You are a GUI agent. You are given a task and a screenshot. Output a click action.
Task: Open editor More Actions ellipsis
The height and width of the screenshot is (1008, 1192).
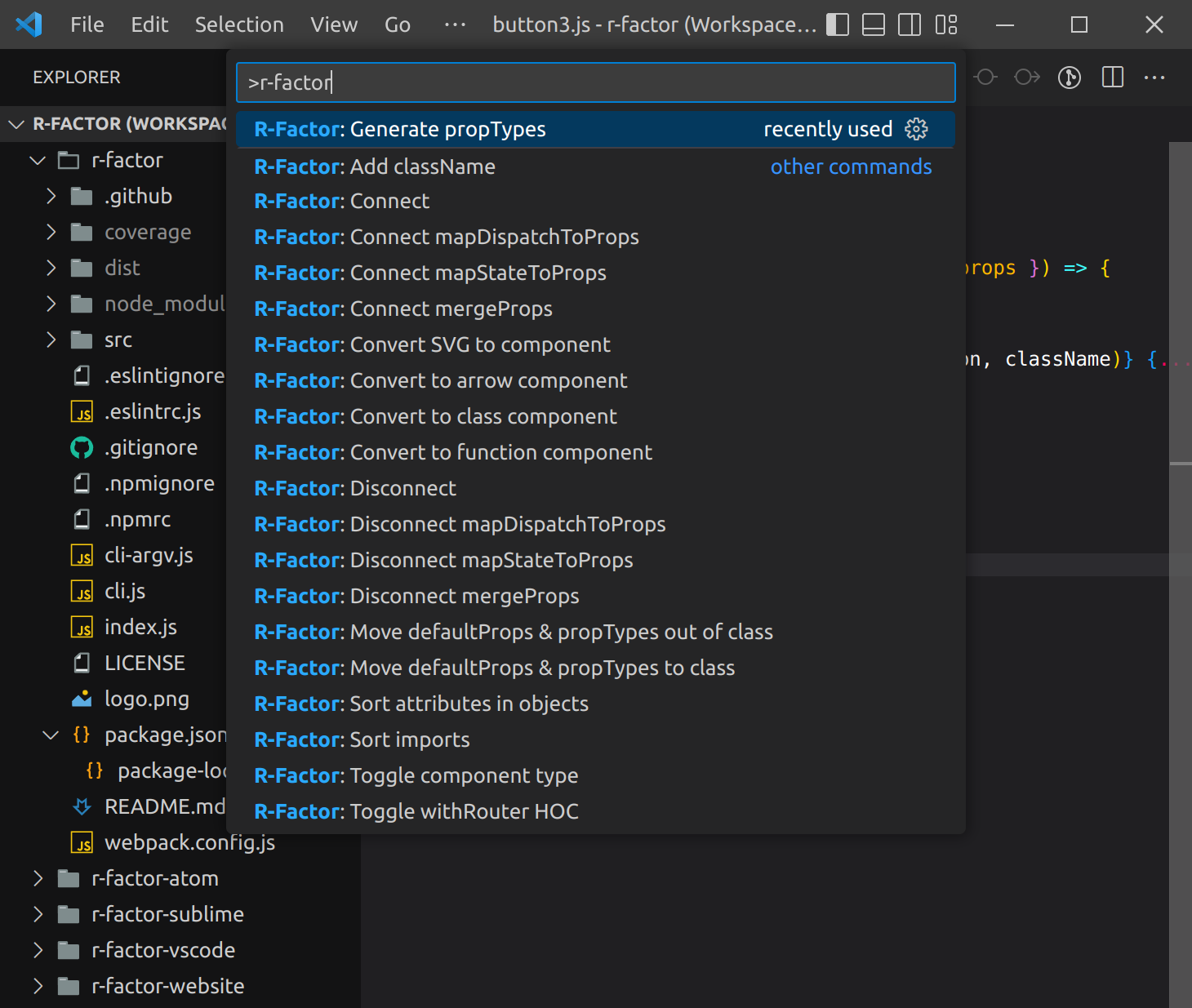point(1154,77)
